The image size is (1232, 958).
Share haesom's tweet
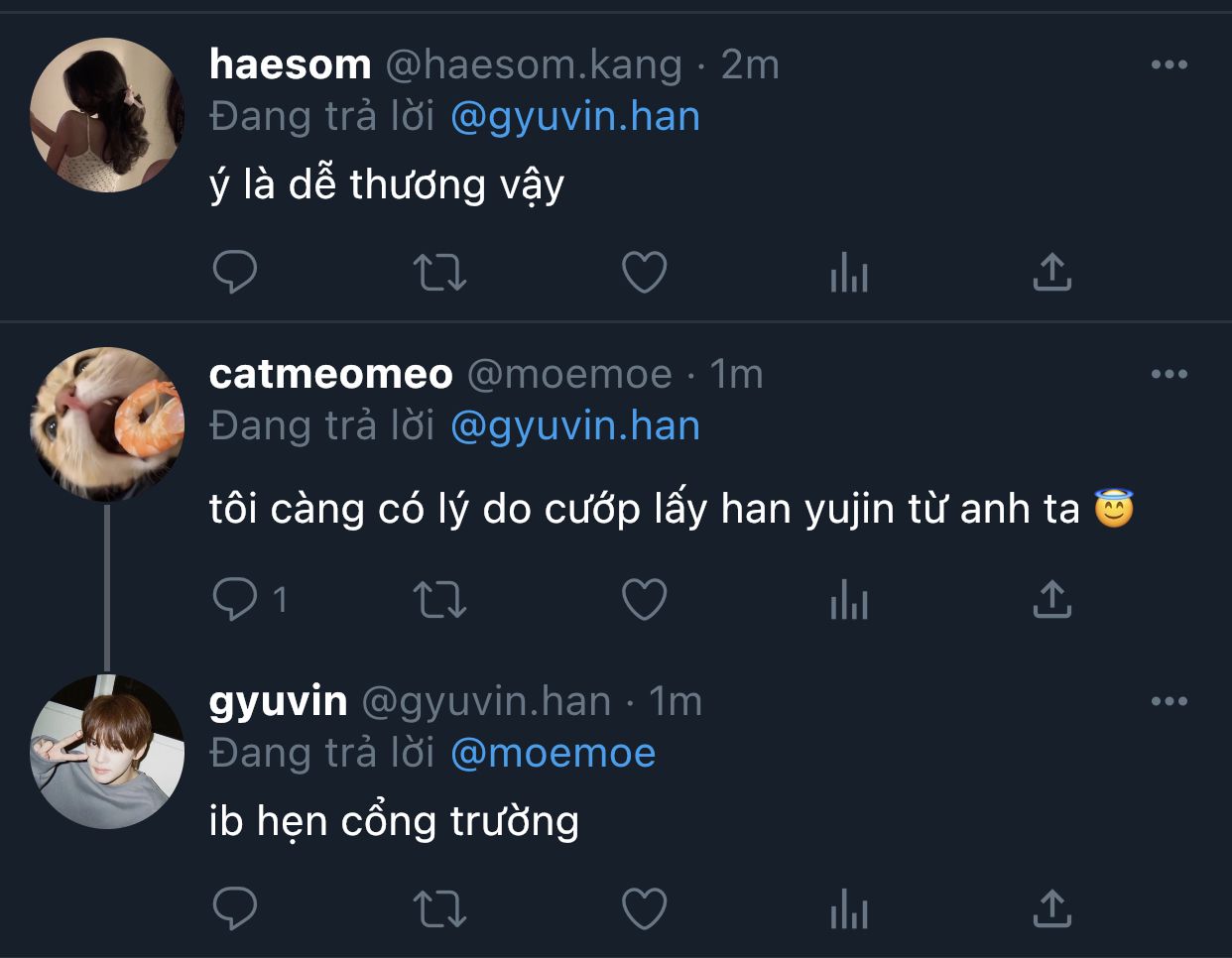1052,272
